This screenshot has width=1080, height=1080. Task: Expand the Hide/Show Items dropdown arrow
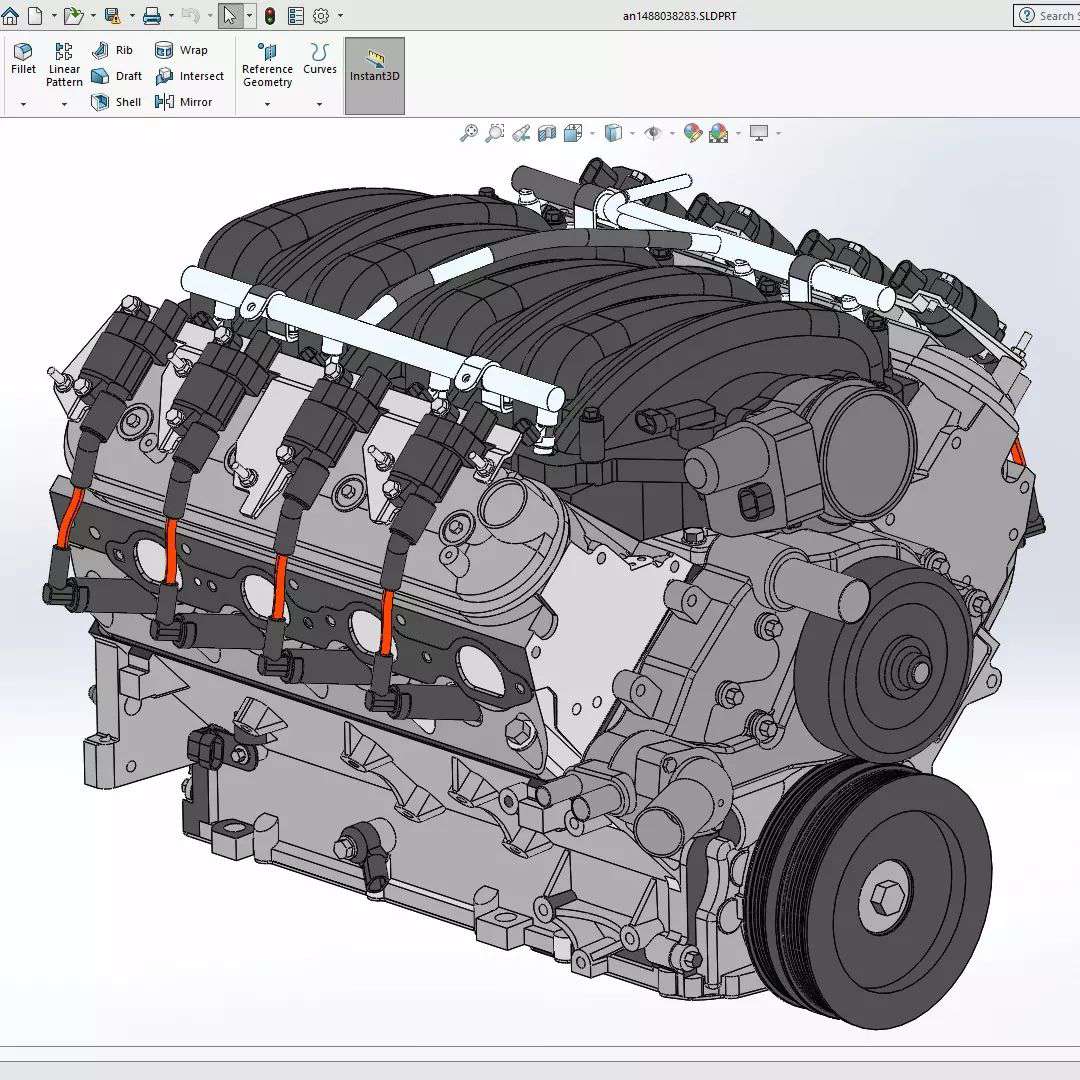pyautogui.click(x=672, y=133)
